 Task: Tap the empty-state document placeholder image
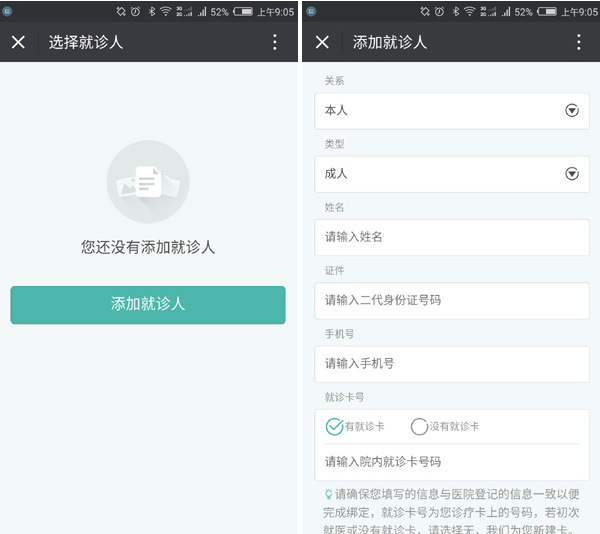(x=148, y=181)
